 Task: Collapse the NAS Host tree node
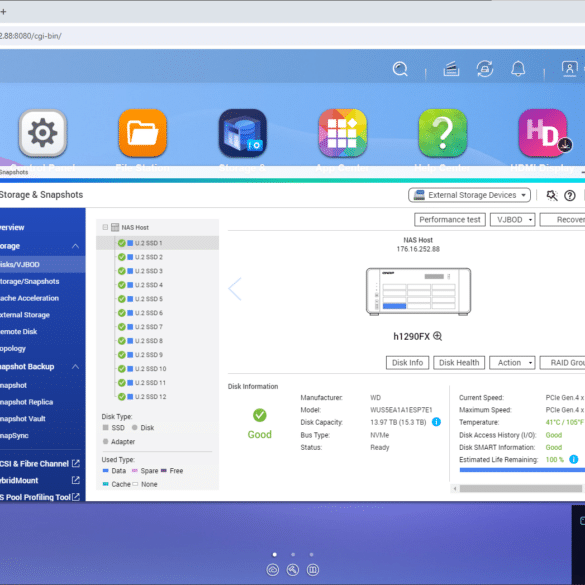coord(105,227)
